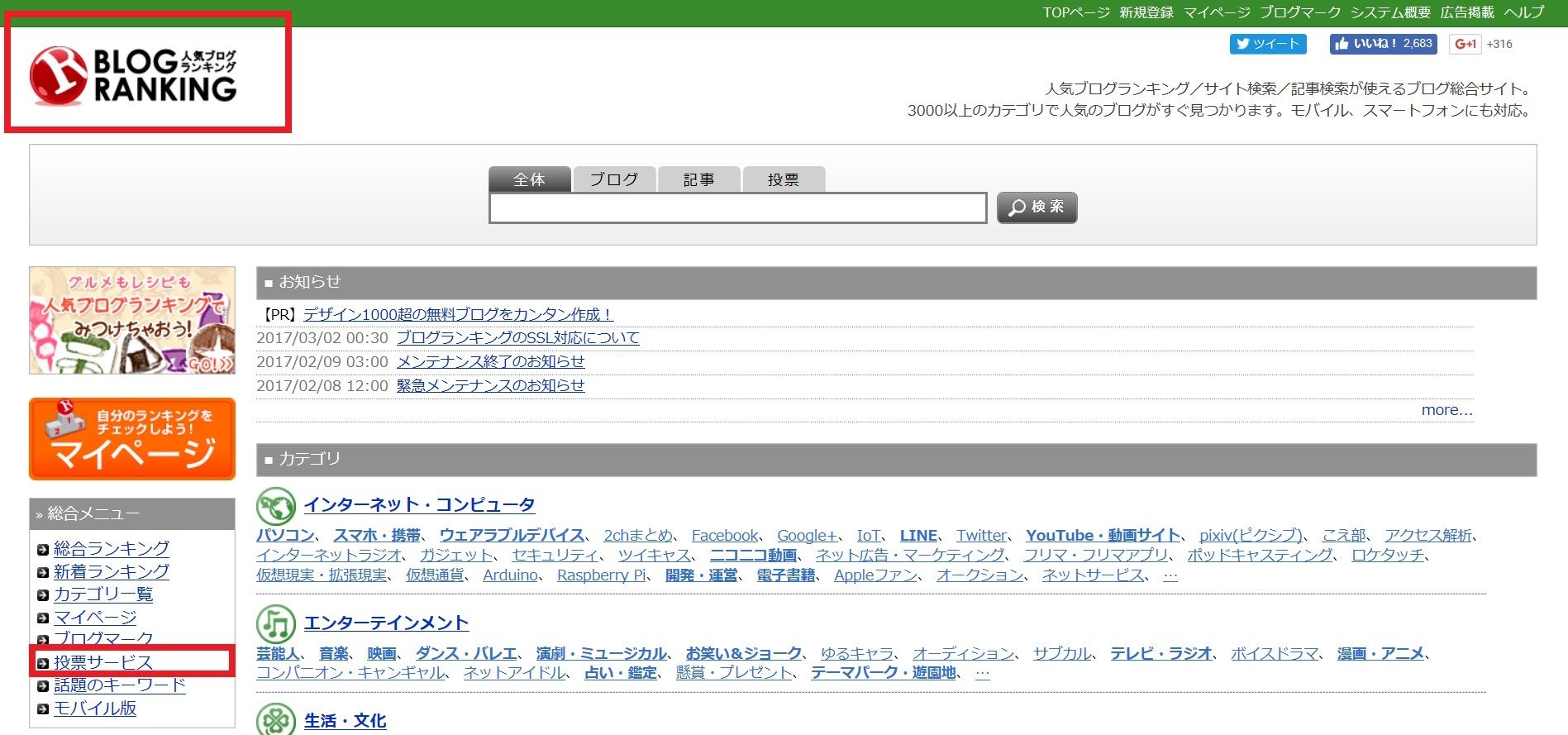This screenshot has width=1568, height=735.
Task: Open the モバイル版 sidebar link
Action: click(x=95, y=709)
